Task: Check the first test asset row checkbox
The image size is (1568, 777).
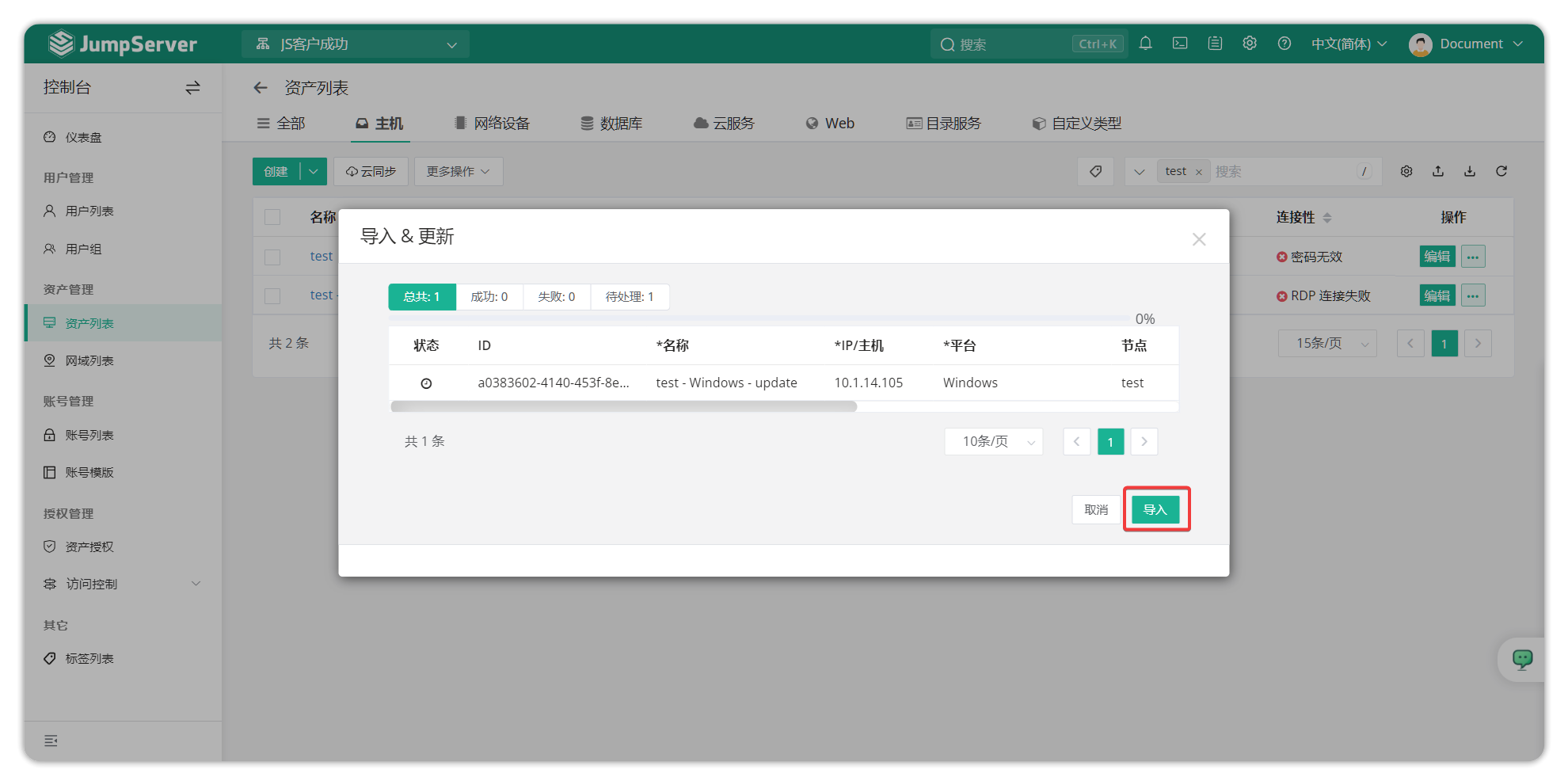Action: coord(272,257)
